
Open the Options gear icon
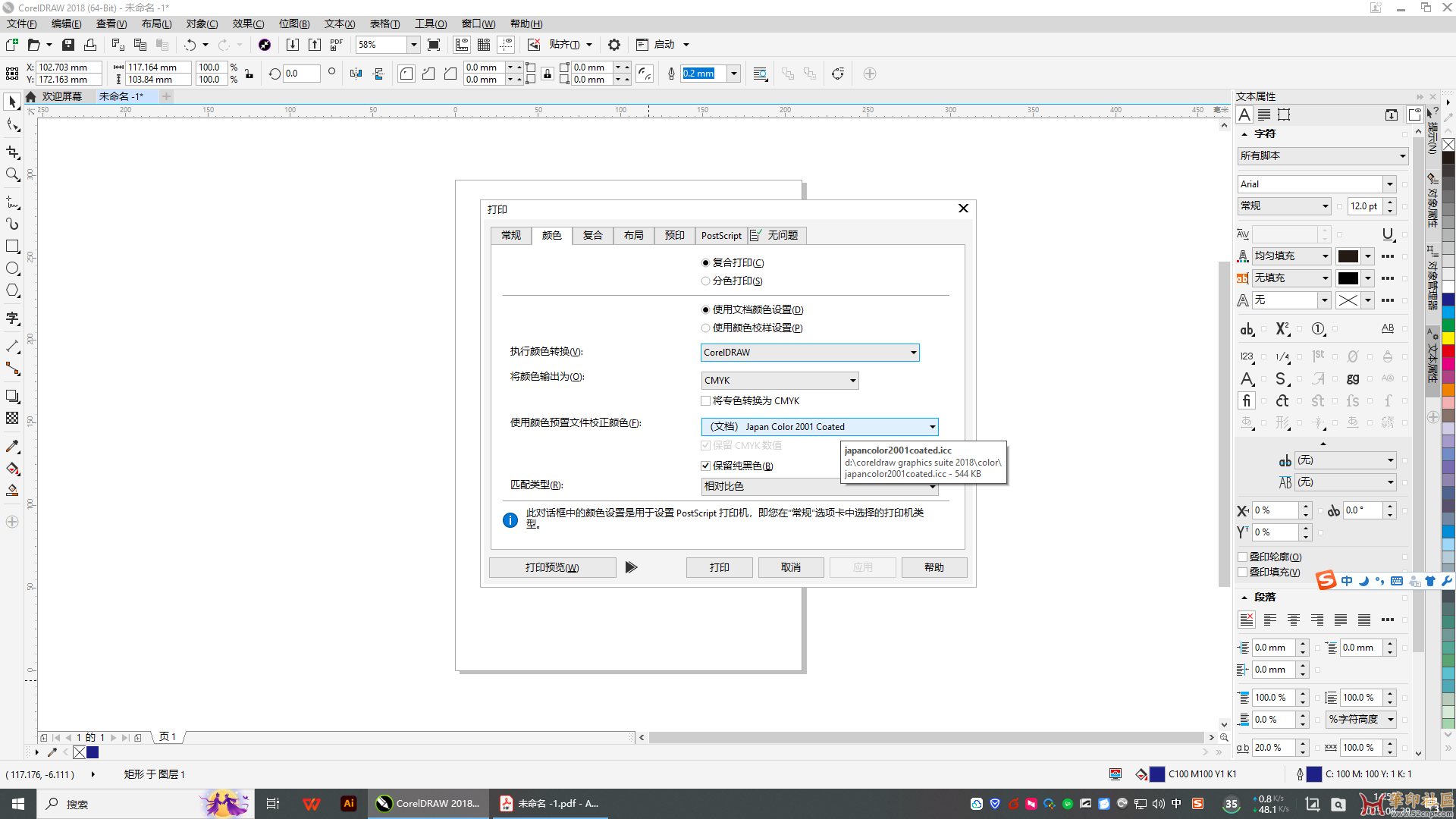click(614, 45)
